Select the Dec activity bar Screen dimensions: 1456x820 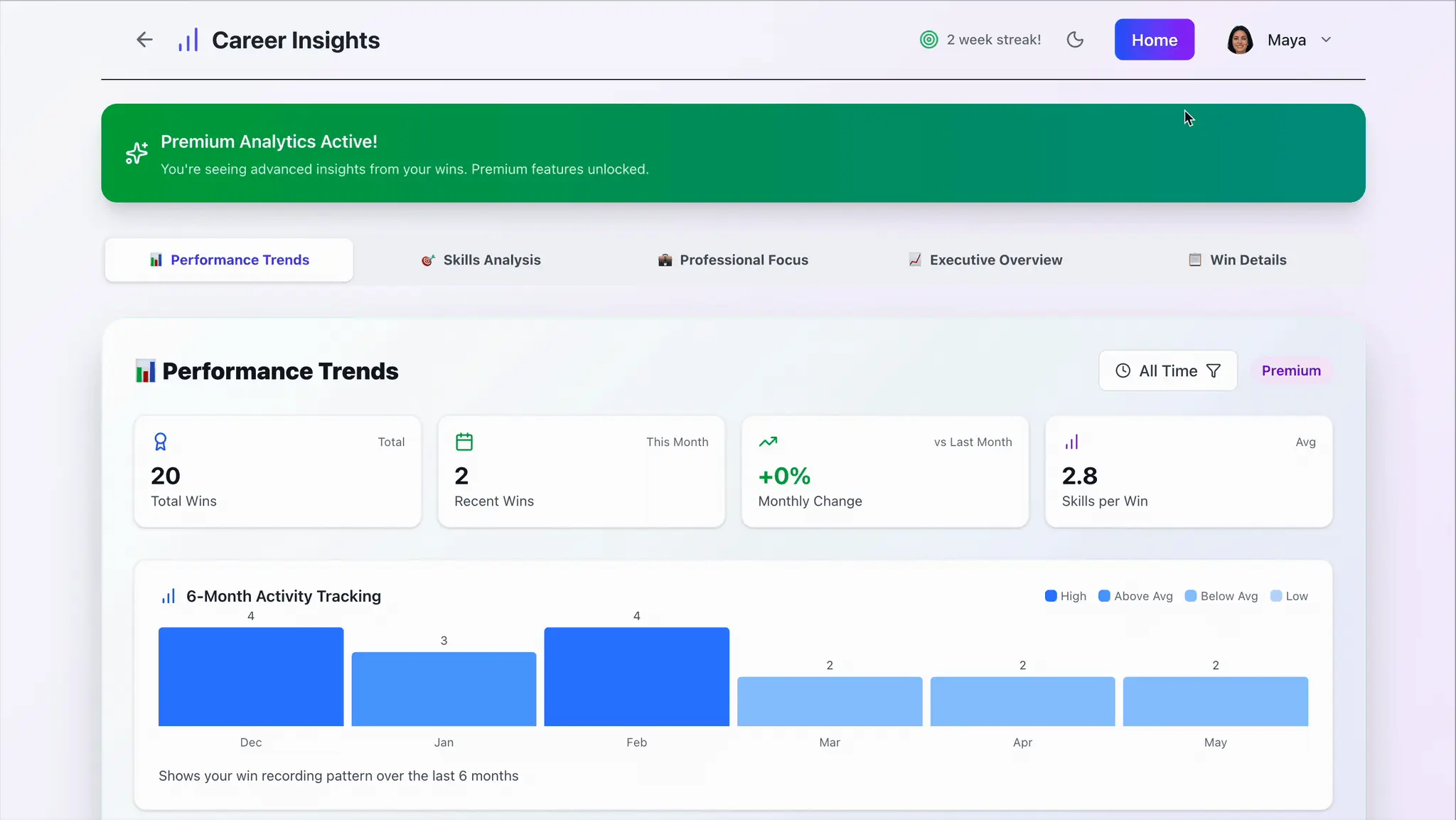[251, 676]
